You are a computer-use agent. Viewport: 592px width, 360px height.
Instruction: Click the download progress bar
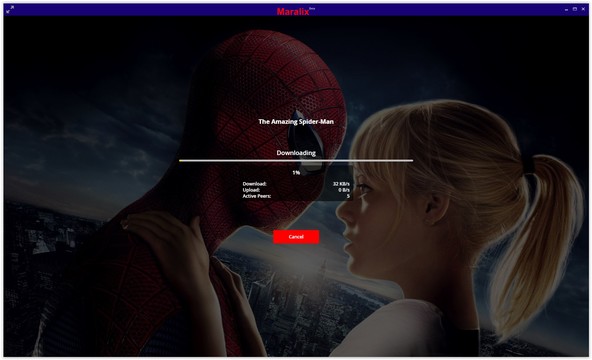[296, 160]
